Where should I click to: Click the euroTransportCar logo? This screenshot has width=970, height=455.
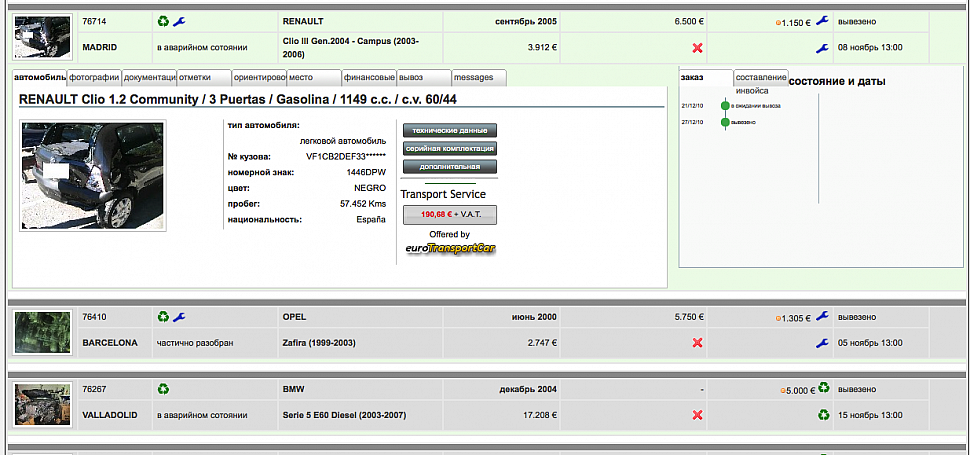(x=450, y=248)
